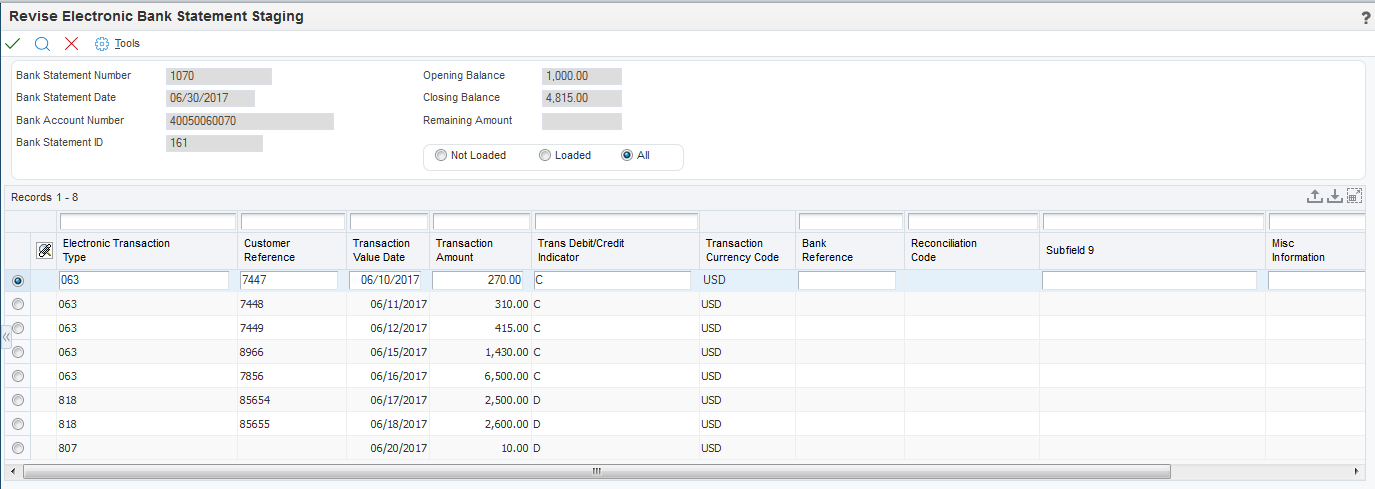Viewport: 1375px width, 489px height.
Task: Click the horizontal scrollbar thumb
Action: [596, 471]
